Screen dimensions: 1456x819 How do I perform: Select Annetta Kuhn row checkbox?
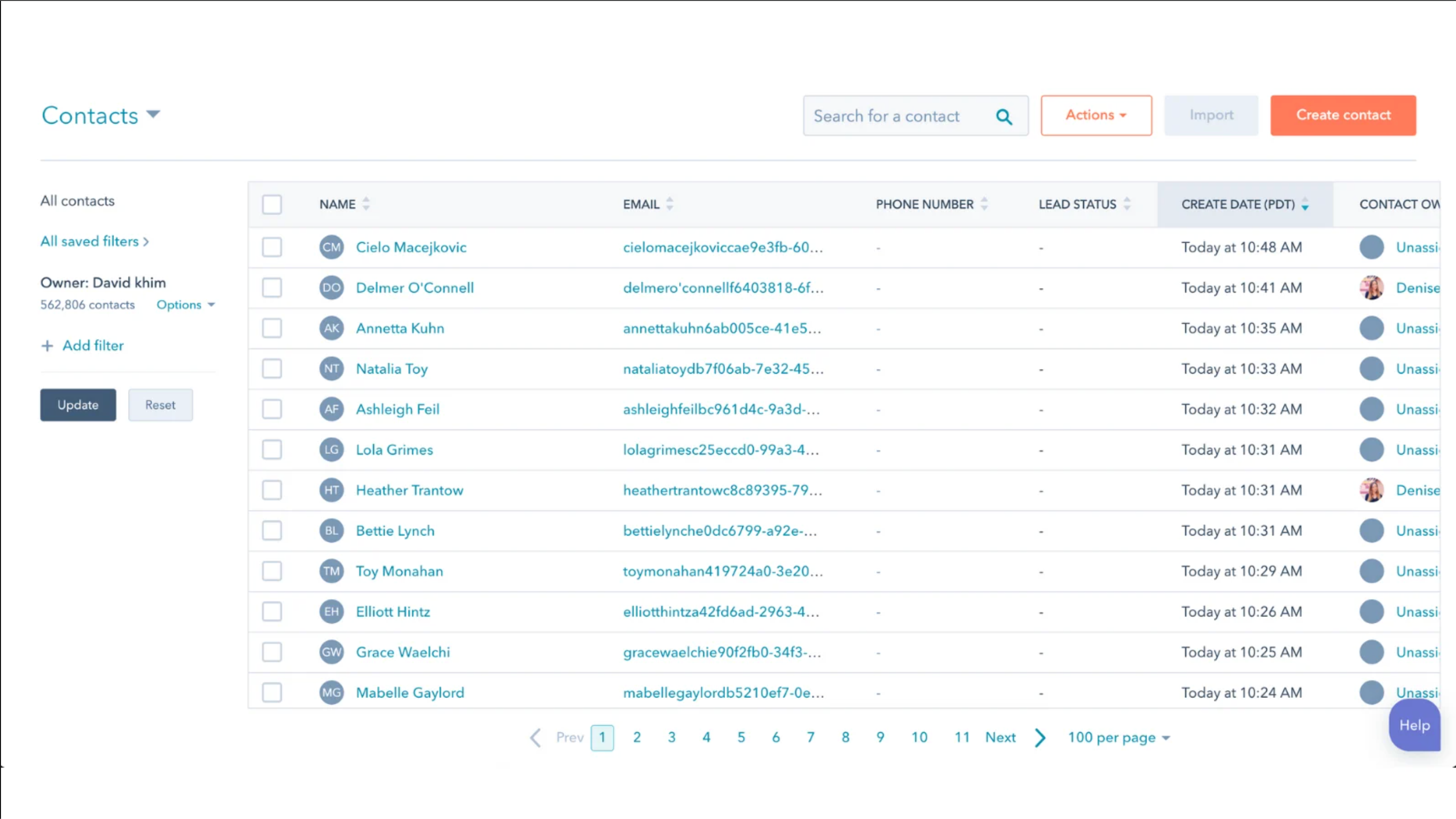tap(272, 328)
